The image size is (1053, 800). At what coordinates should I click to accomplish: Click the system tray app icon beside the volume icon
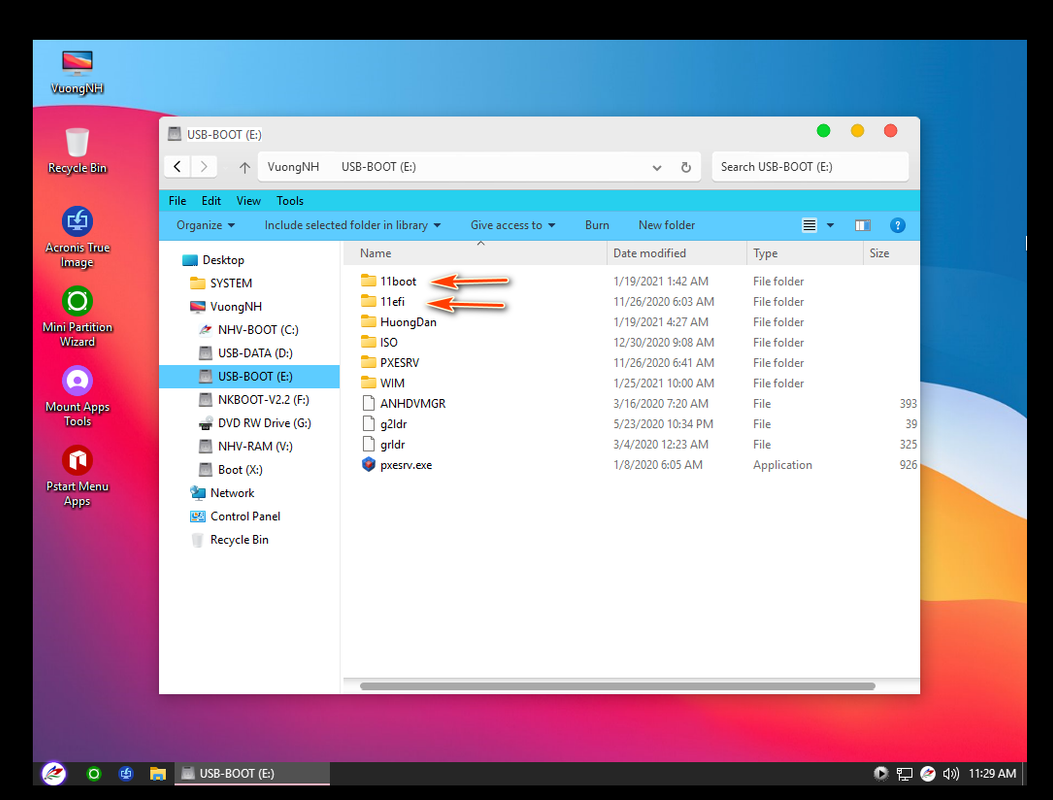click(x=927, y=774)
